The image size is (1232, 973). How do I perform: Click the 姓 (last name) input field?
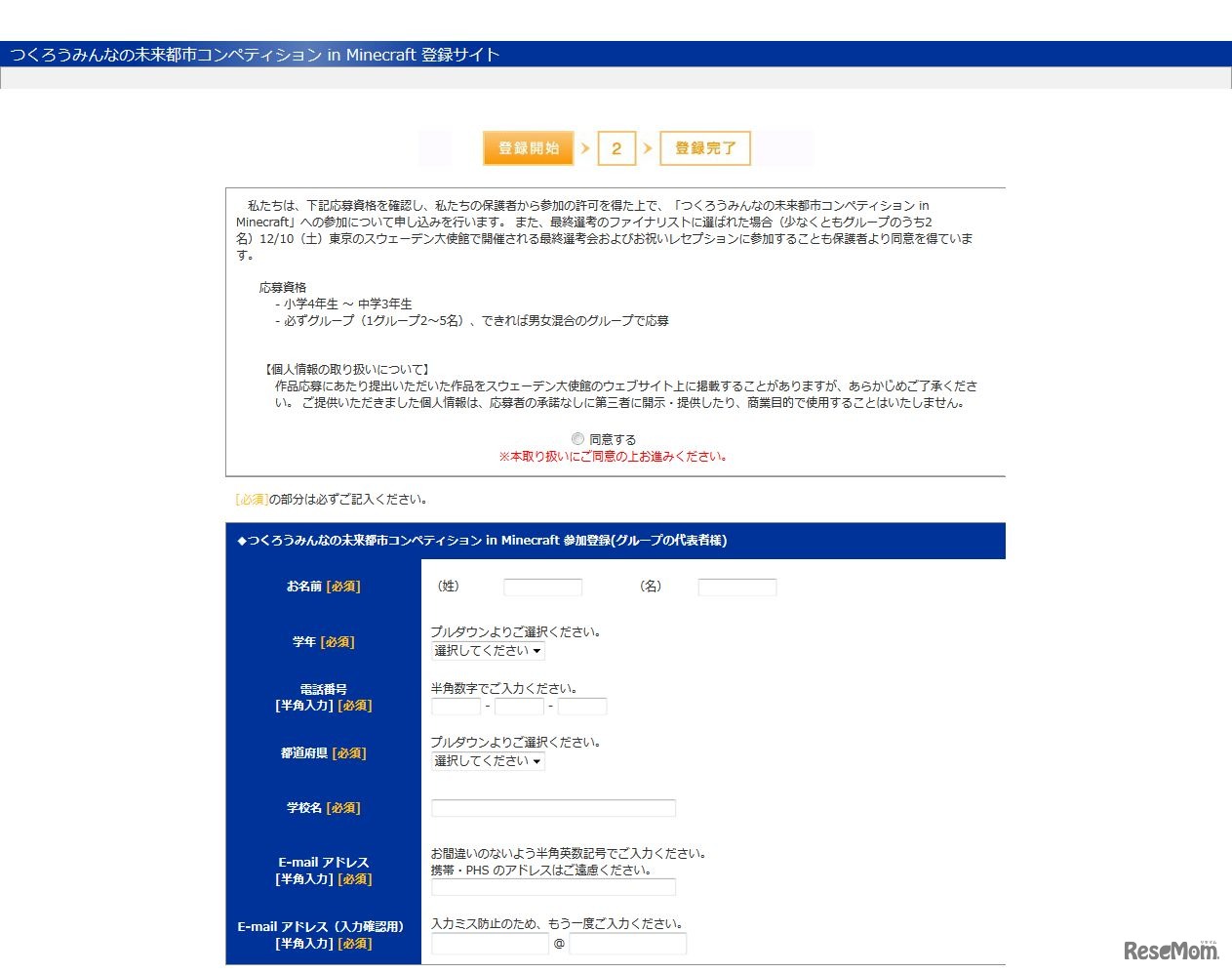542,588
